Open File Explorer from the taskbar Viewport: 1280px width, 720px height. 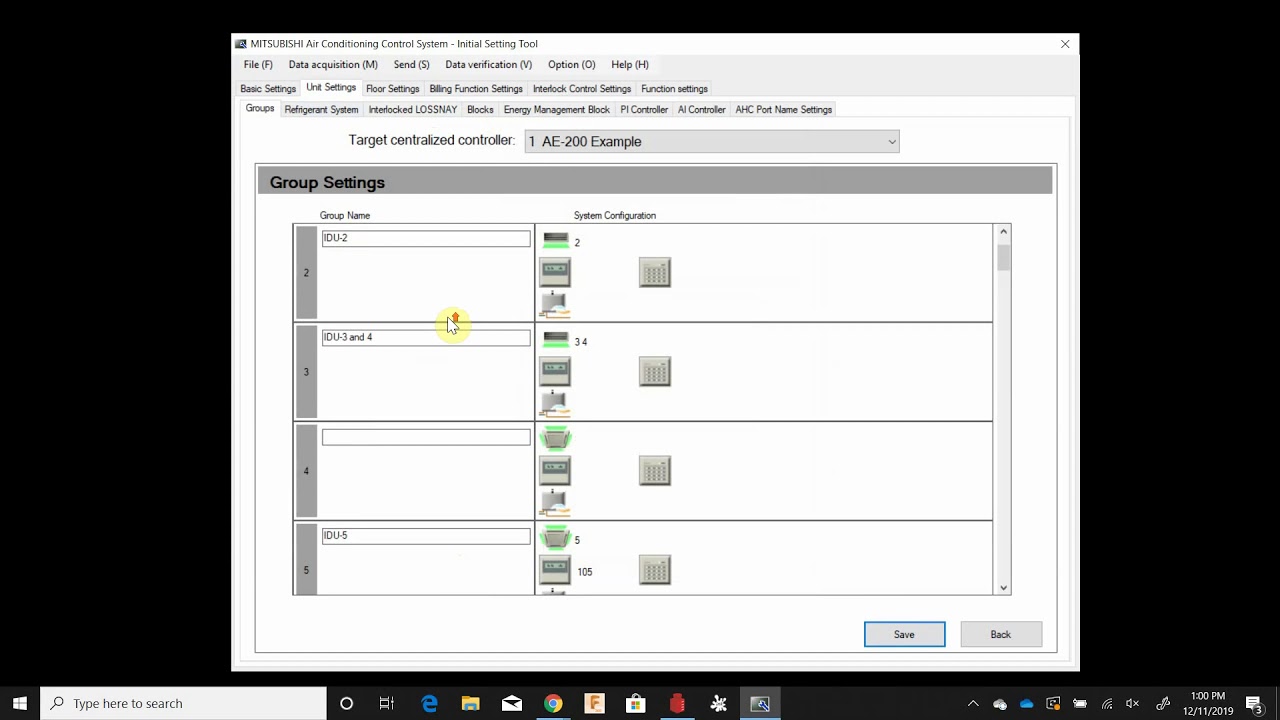coord(470,703)
